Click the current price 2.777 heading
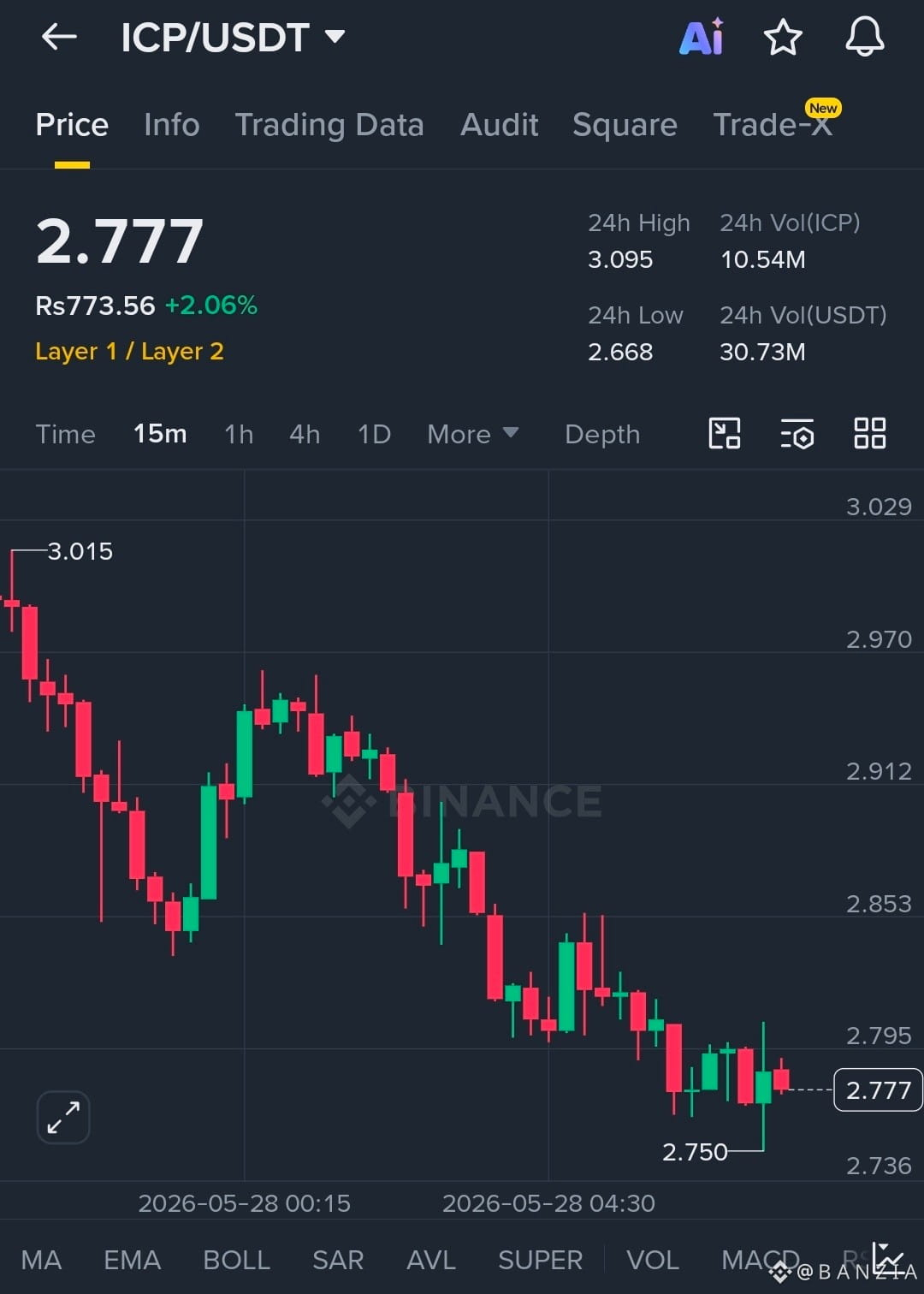This screenshot has width=924, height=1294. coord(120,241)
